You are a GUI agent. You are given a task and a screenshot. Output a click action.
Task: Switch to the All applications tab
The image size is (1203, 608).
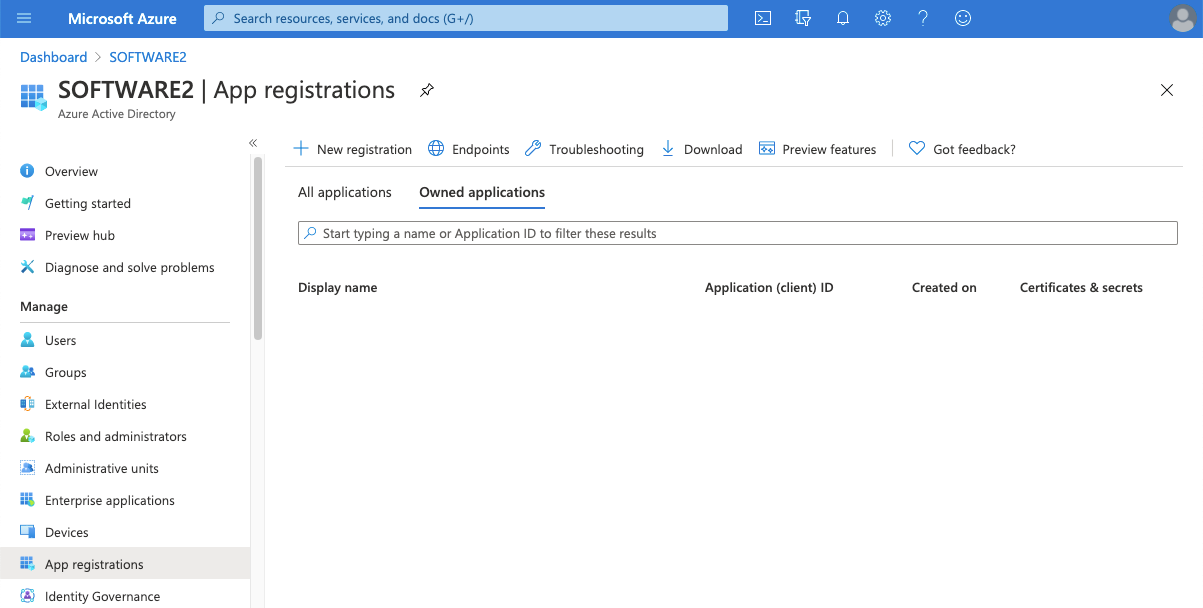click(345, 192)
